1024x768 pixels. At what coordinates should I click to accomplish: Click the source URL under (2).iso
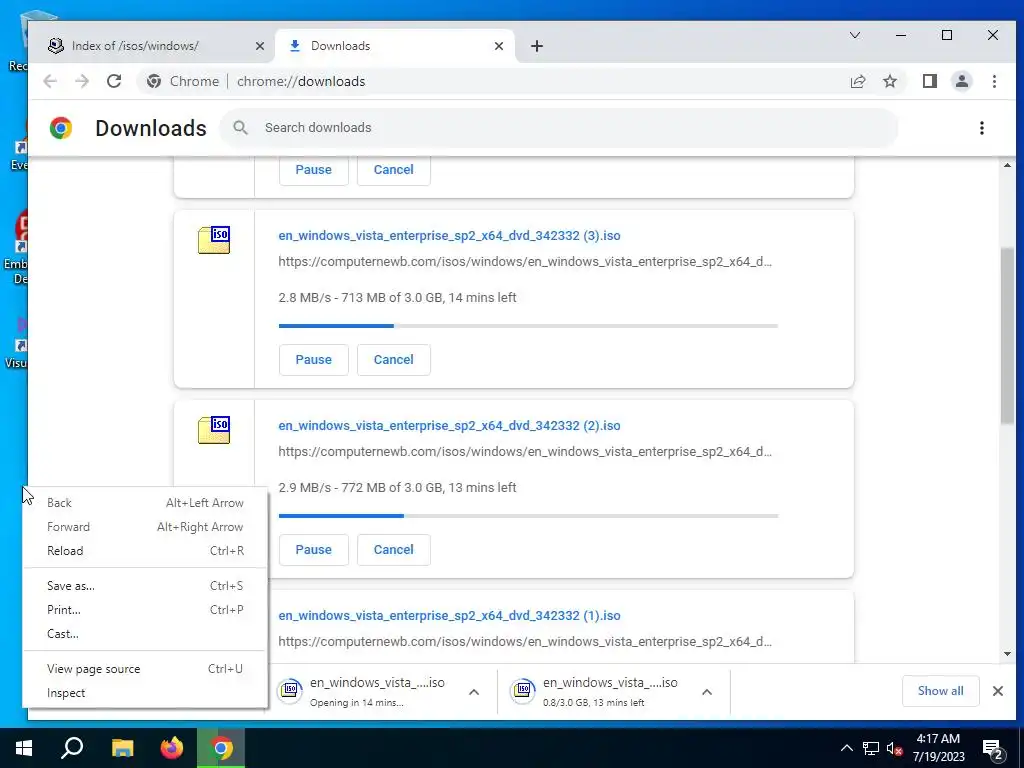[x=525, y=452]
